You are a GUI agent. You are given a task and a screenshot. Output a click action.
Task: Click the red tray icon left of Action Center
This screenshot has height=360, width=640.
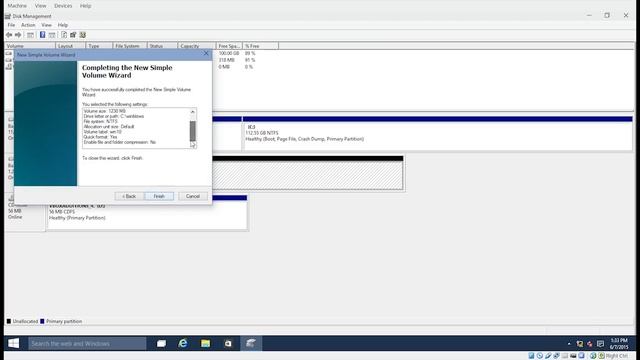click(590, 344)
